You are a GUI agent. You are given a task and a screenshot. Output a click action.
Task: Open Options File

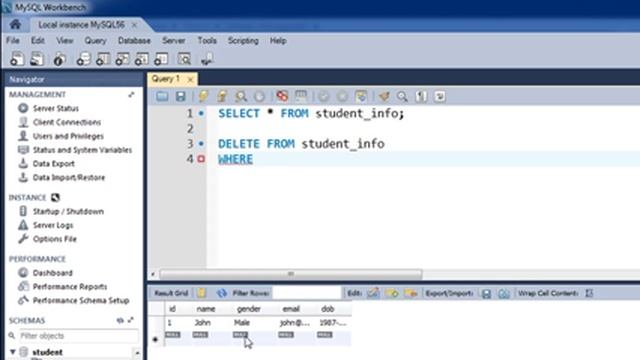coord(54,239)
